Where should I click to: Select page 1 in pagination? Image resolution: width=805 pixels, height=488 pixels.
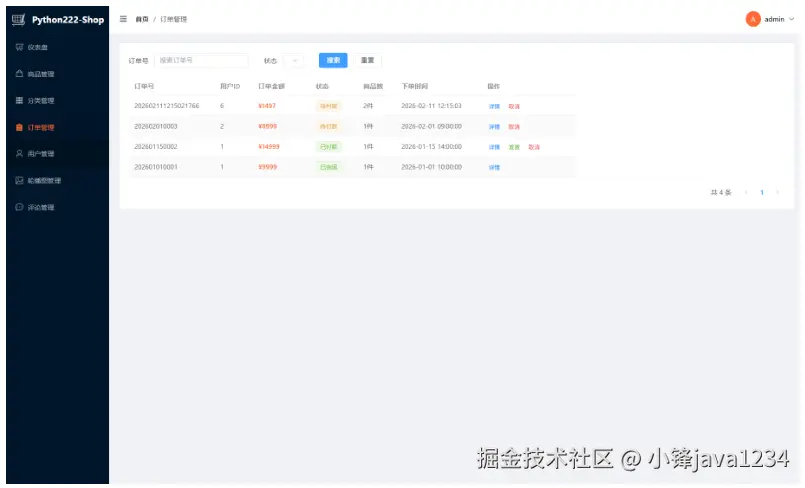pyautogui.click(x=762, y=192)
